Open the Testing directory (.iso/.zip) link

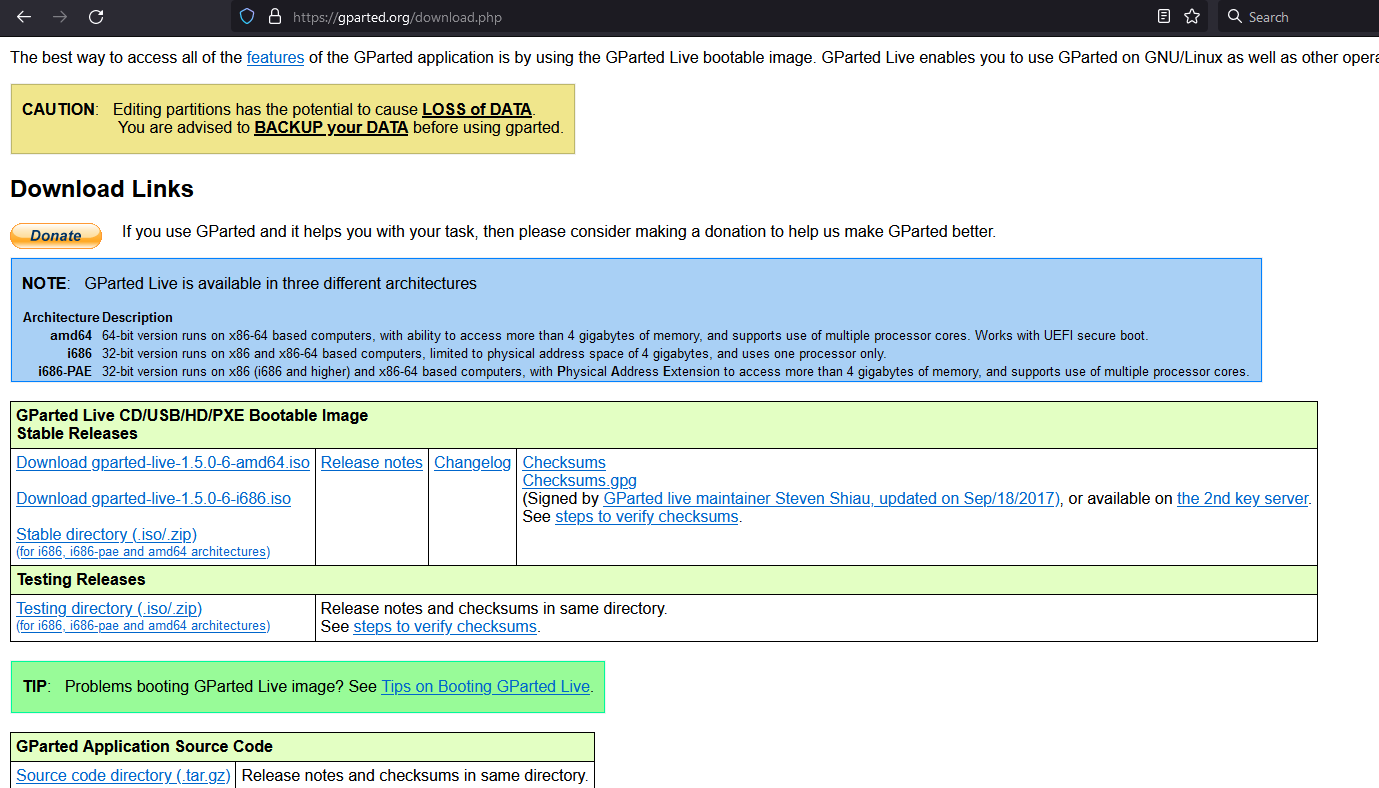coord(109,609)
